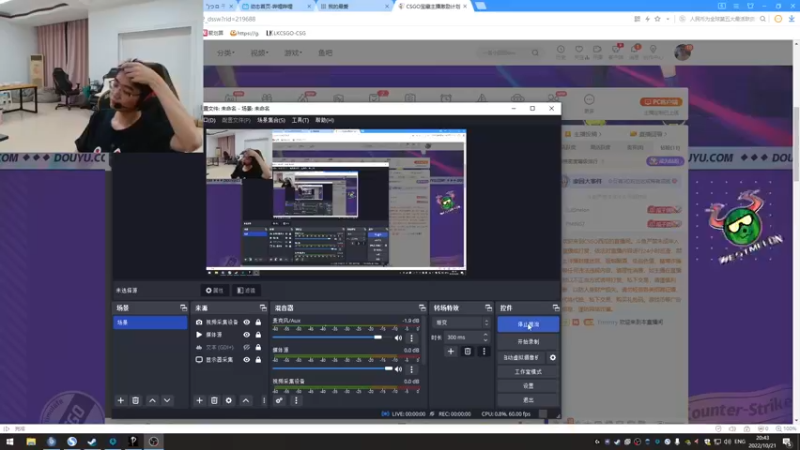The image size is (800, 450).
Task: Undock the Scene Transitions panel popout icon
Action: (488, 308)
